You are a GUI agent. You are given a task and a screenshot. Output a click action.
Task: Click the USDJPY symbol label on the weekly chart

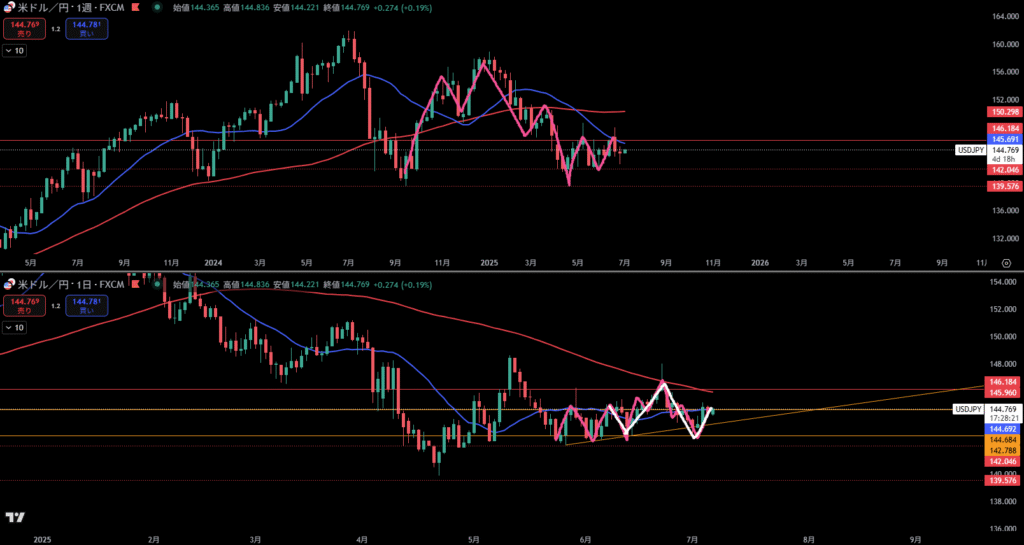970,149
